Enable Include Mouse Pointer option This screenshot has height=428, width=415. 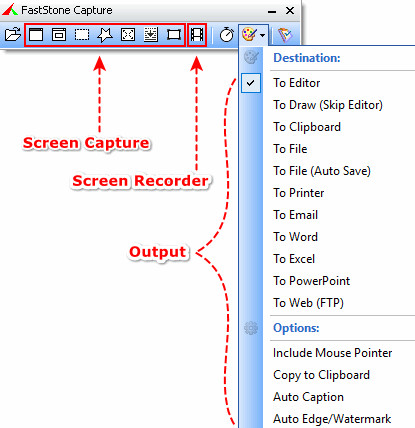[x=332, y=353]
